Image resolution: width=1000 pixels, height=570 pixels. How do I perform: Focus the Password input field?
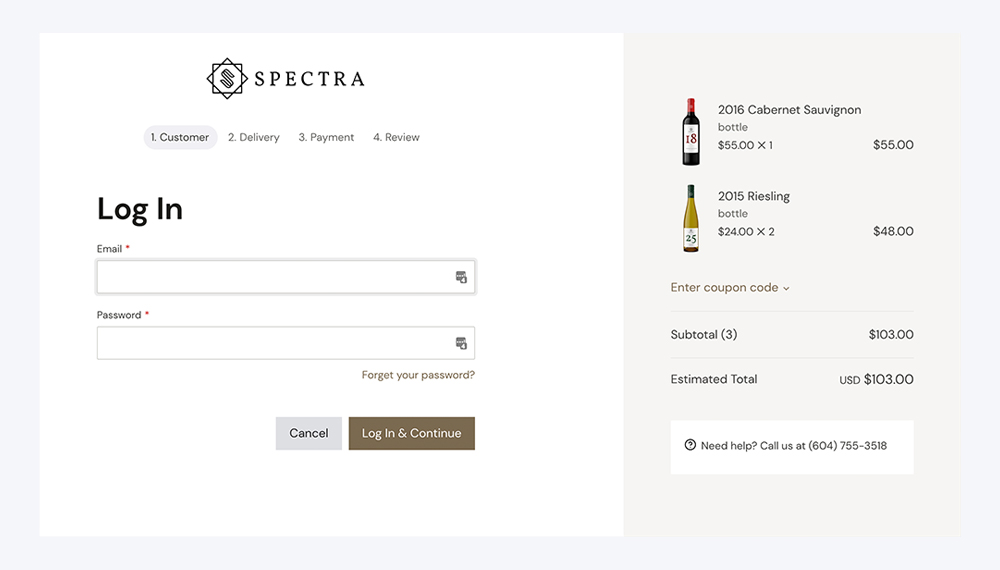273,343
